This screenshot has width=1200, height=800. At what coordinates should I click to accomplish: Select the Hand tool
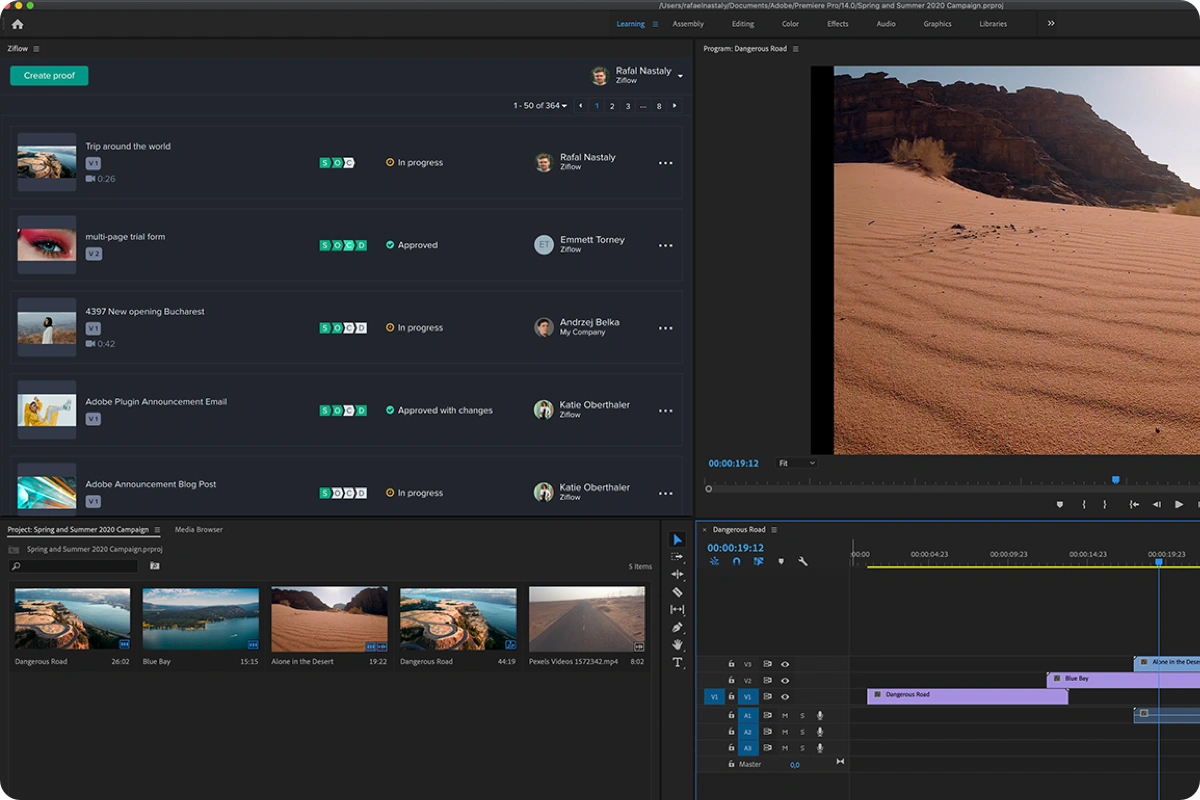[677, 645]
